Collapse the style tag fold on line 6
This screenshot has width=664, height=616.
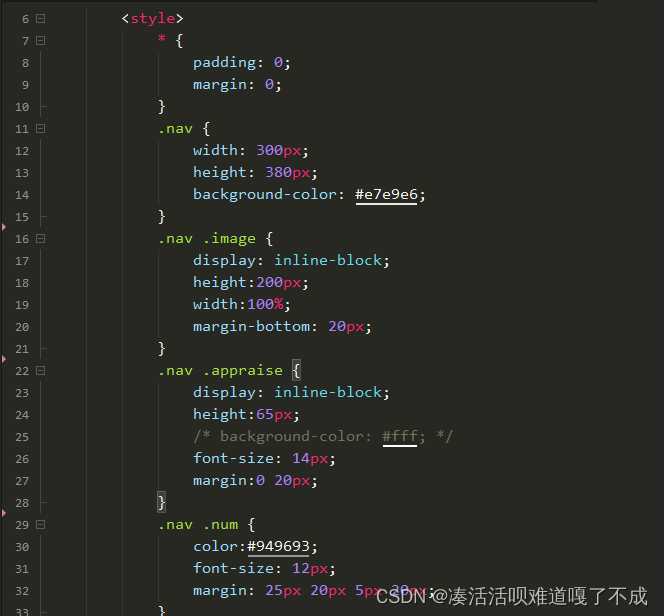41,19
